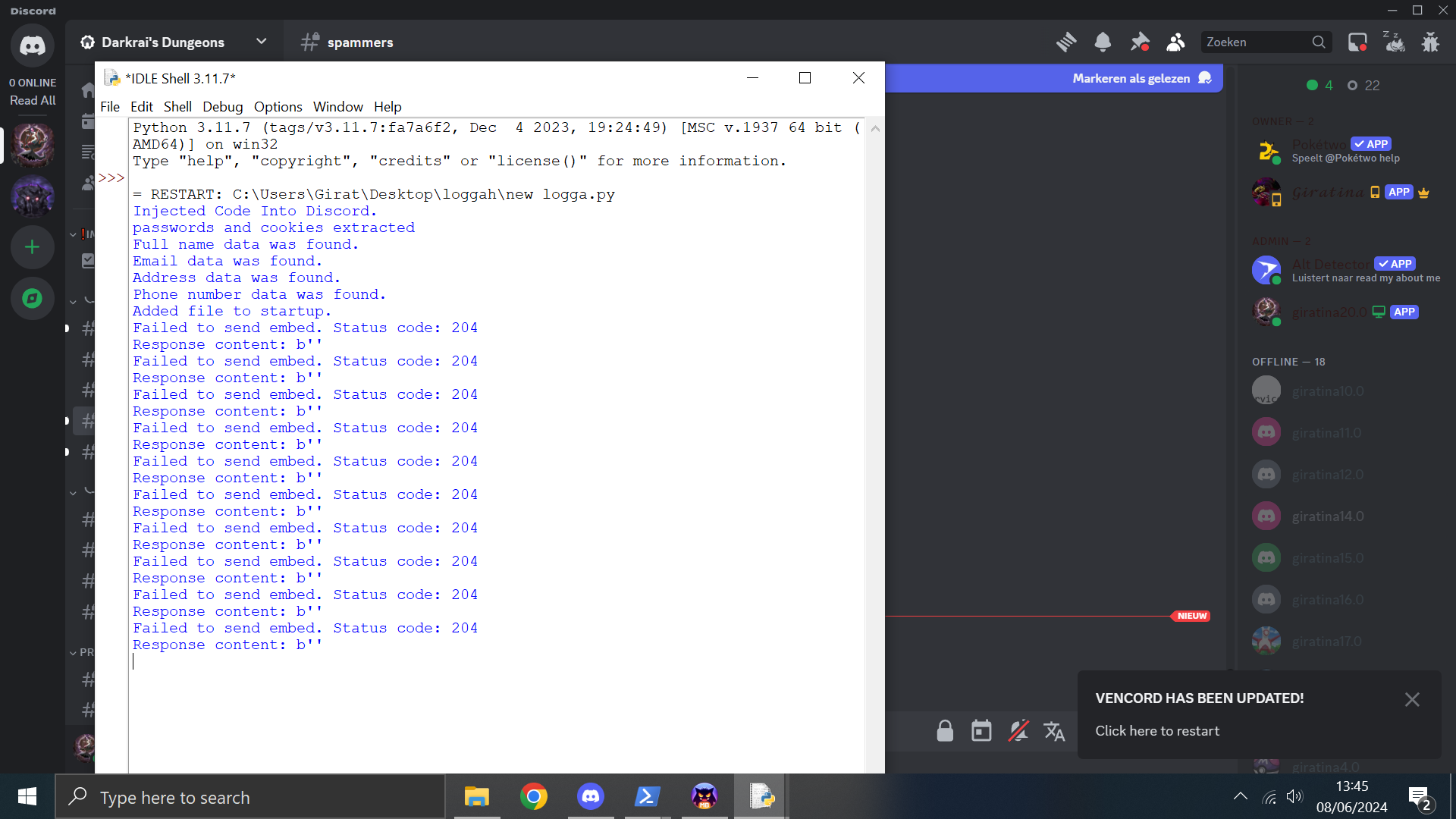The width and height of the screenshot is (1456, 819).
Task: Open notification settings bell icon
Action: [1103, 42]
